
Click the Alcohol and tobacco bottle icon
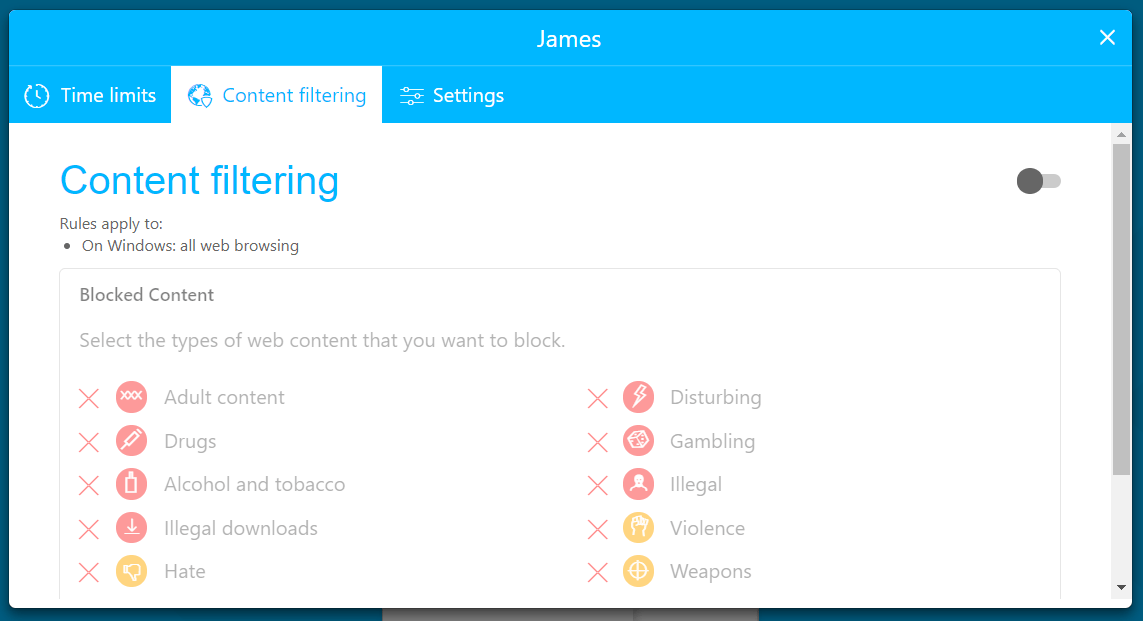(131, 485)
